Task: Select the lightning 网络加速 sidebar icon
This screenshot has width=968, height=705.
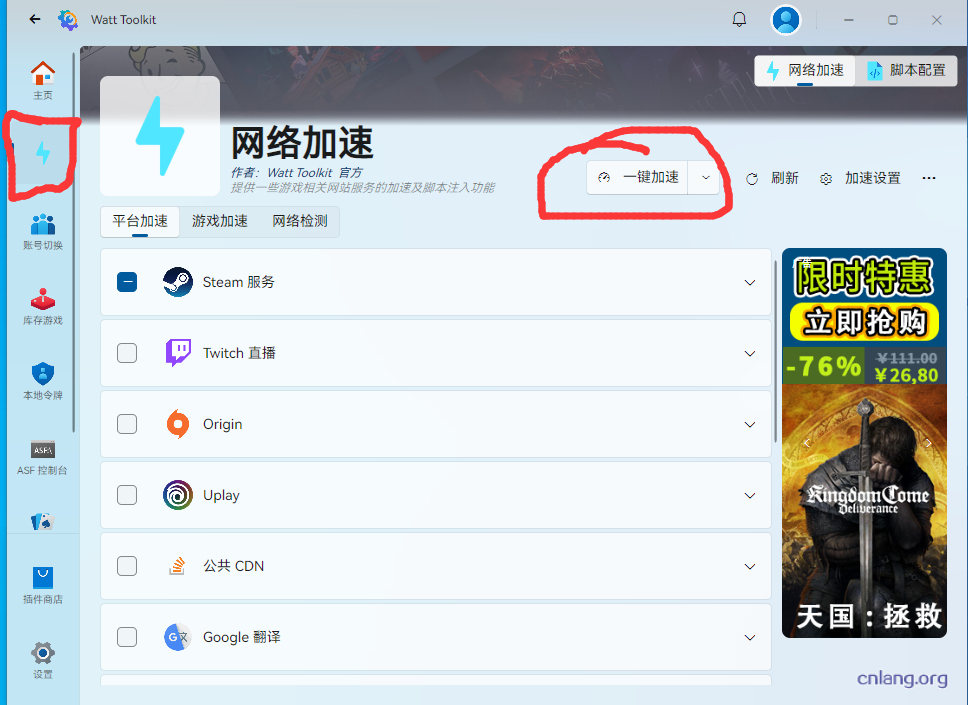Action: pyautogui.click(x=43, y=152)
